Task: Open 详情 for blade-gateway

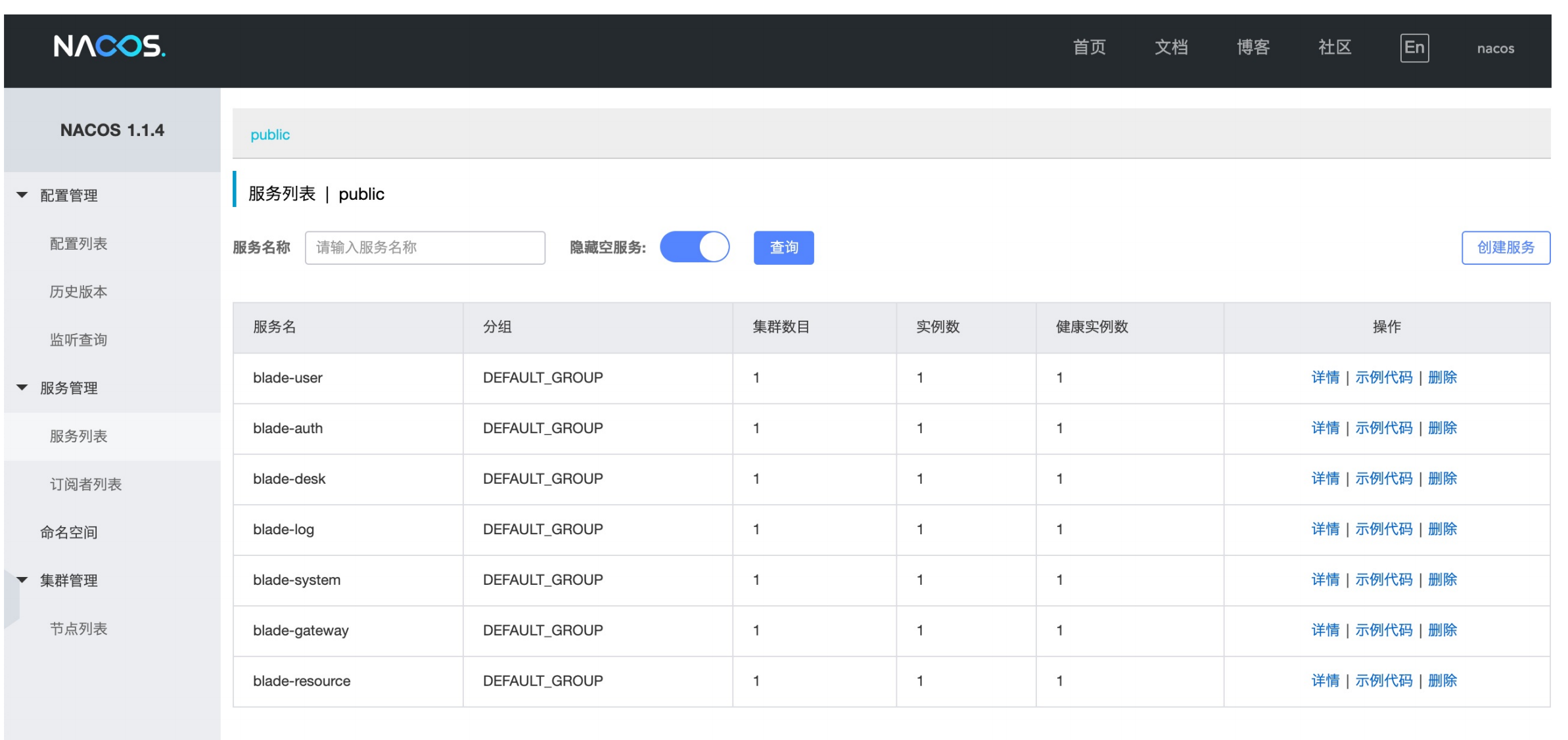Action: (x=1325, y=631)
